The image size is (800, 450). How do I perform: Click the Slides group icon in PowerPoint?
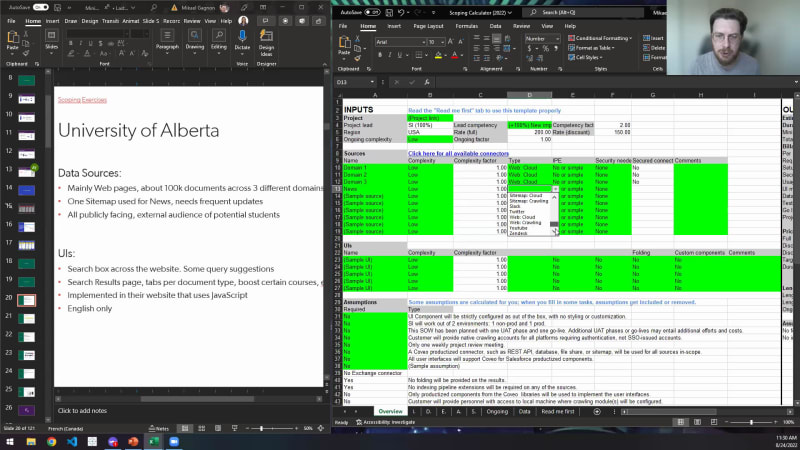point(52,36)
